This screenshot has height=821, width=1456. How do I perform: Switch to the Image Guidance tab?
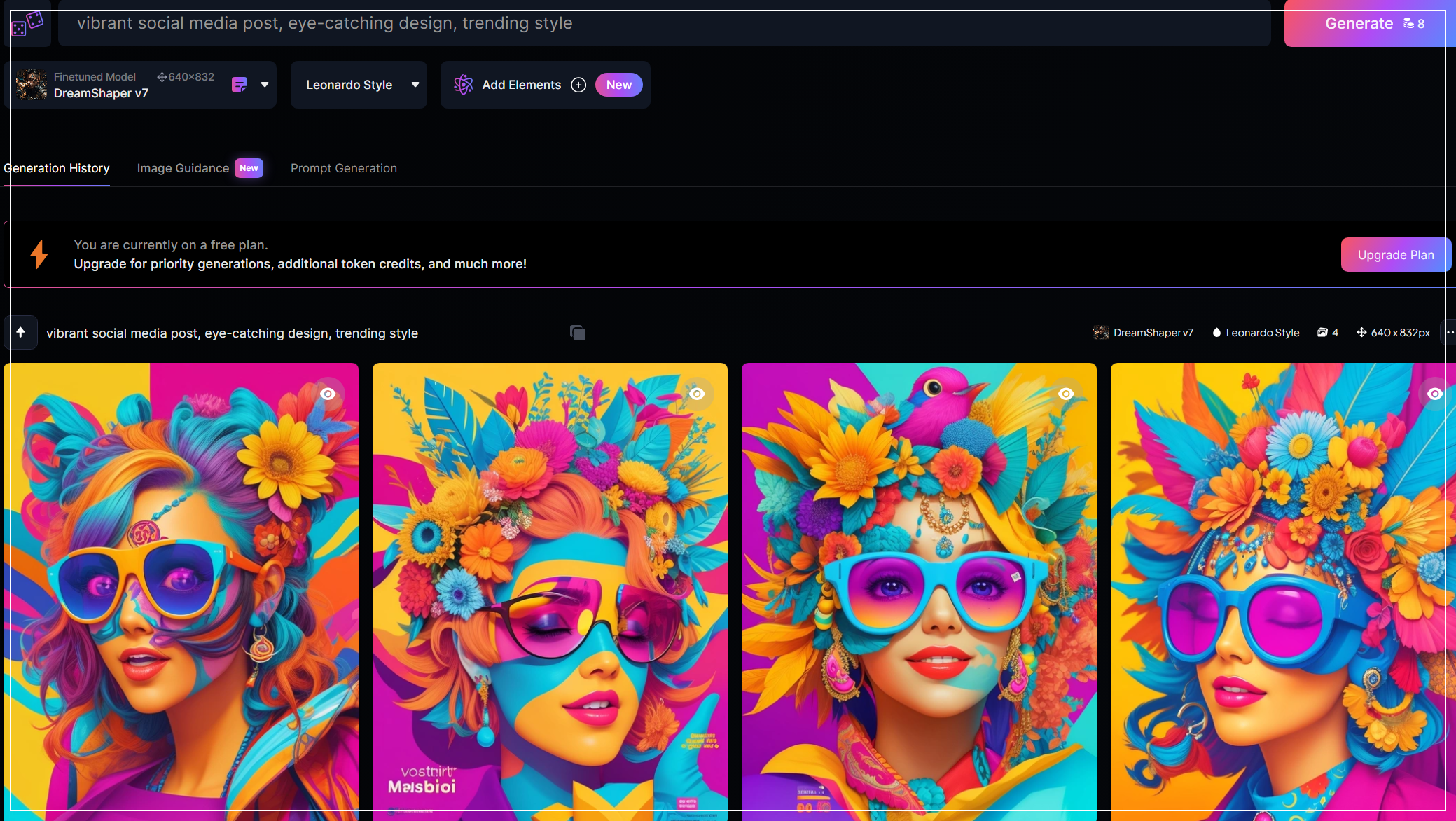(x=183, y=168)
